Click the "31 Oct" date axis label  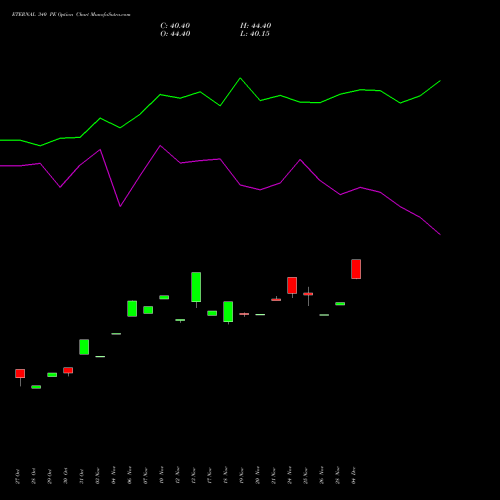tap(82, 476)
